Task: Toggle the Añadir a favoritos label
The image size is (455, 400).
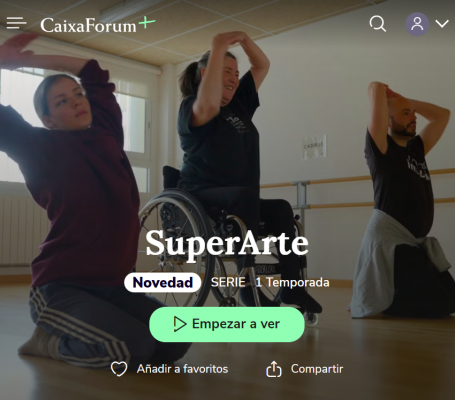Action: (x=182, y=369)
